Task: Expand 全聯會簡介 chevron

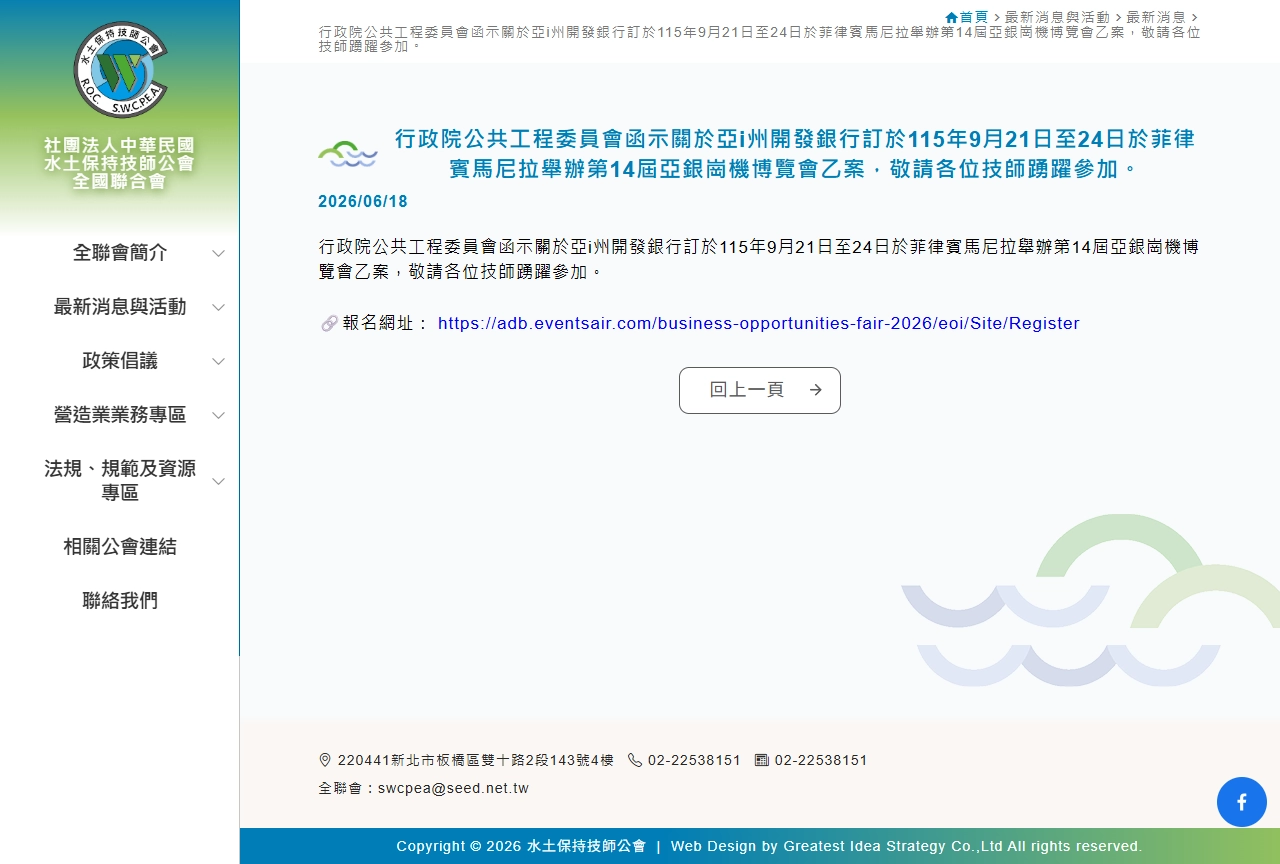Action: (x=218, y=253)
